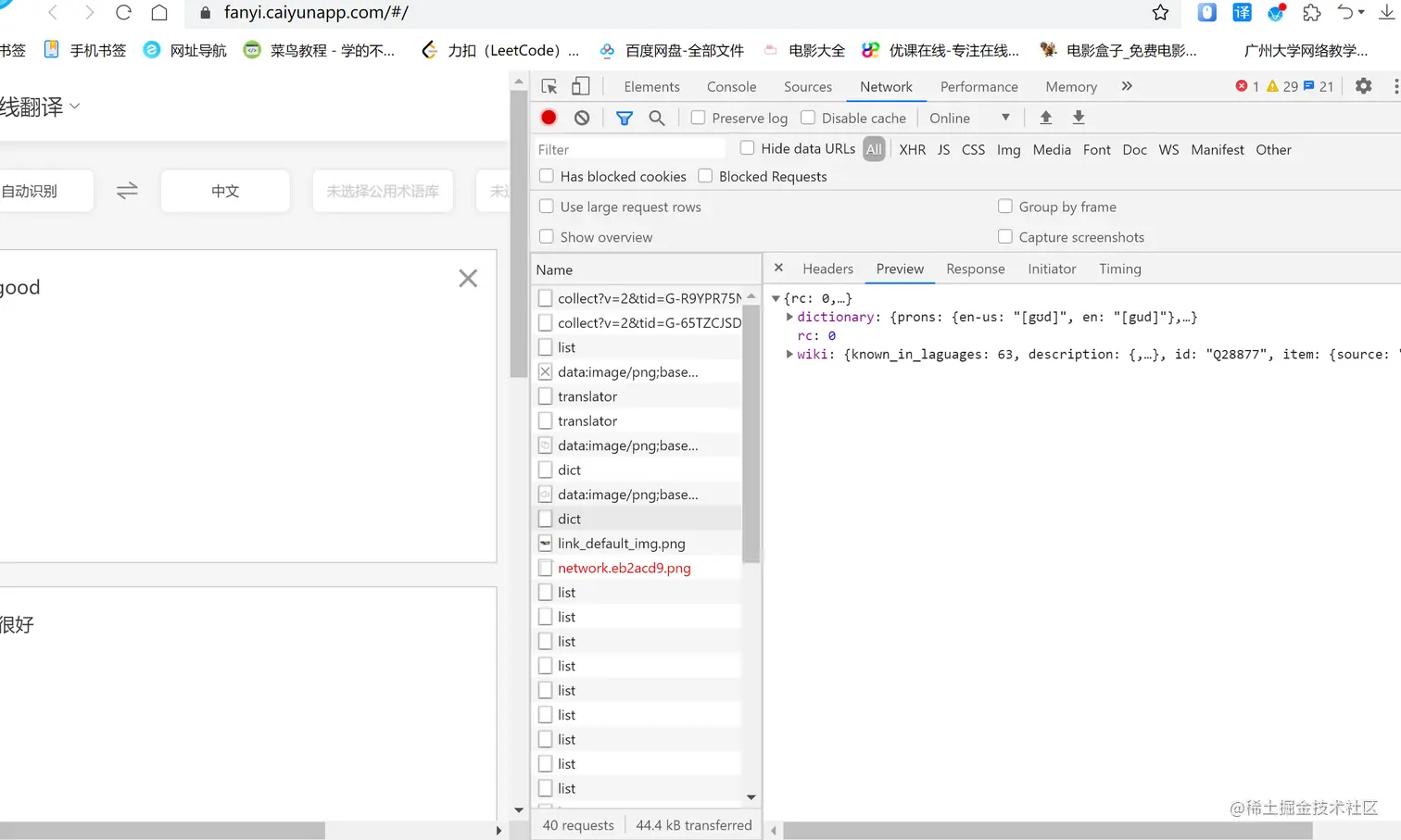Open the Memory tab
1401x840 pixels.
[x=1071, y=86]
